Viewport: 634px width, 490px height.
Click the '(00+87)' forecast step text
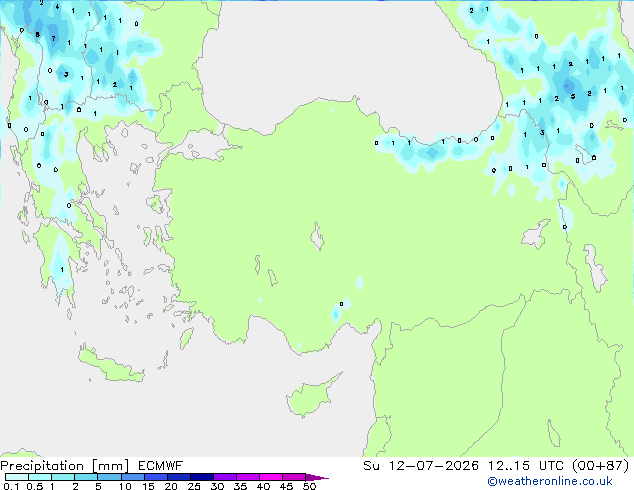tap(601, 466)
